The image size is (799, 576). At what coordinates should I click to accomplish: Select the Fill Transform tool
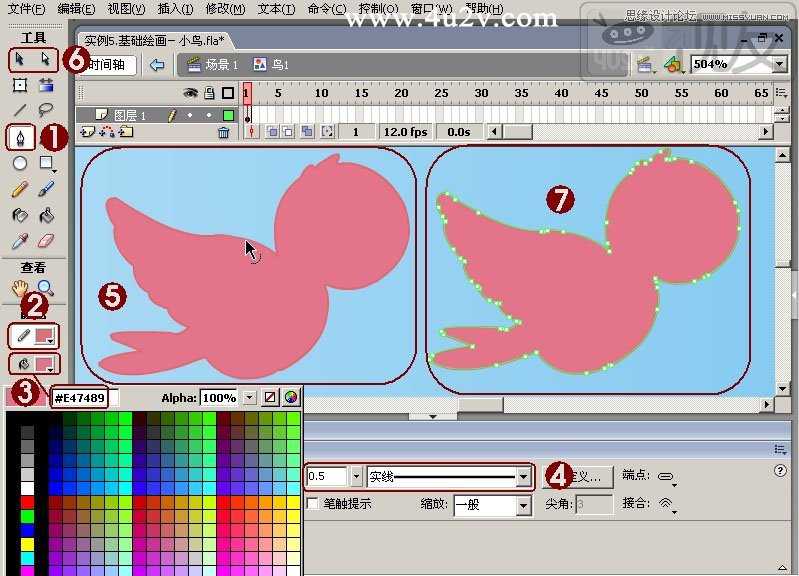click(x=46, y=85)
